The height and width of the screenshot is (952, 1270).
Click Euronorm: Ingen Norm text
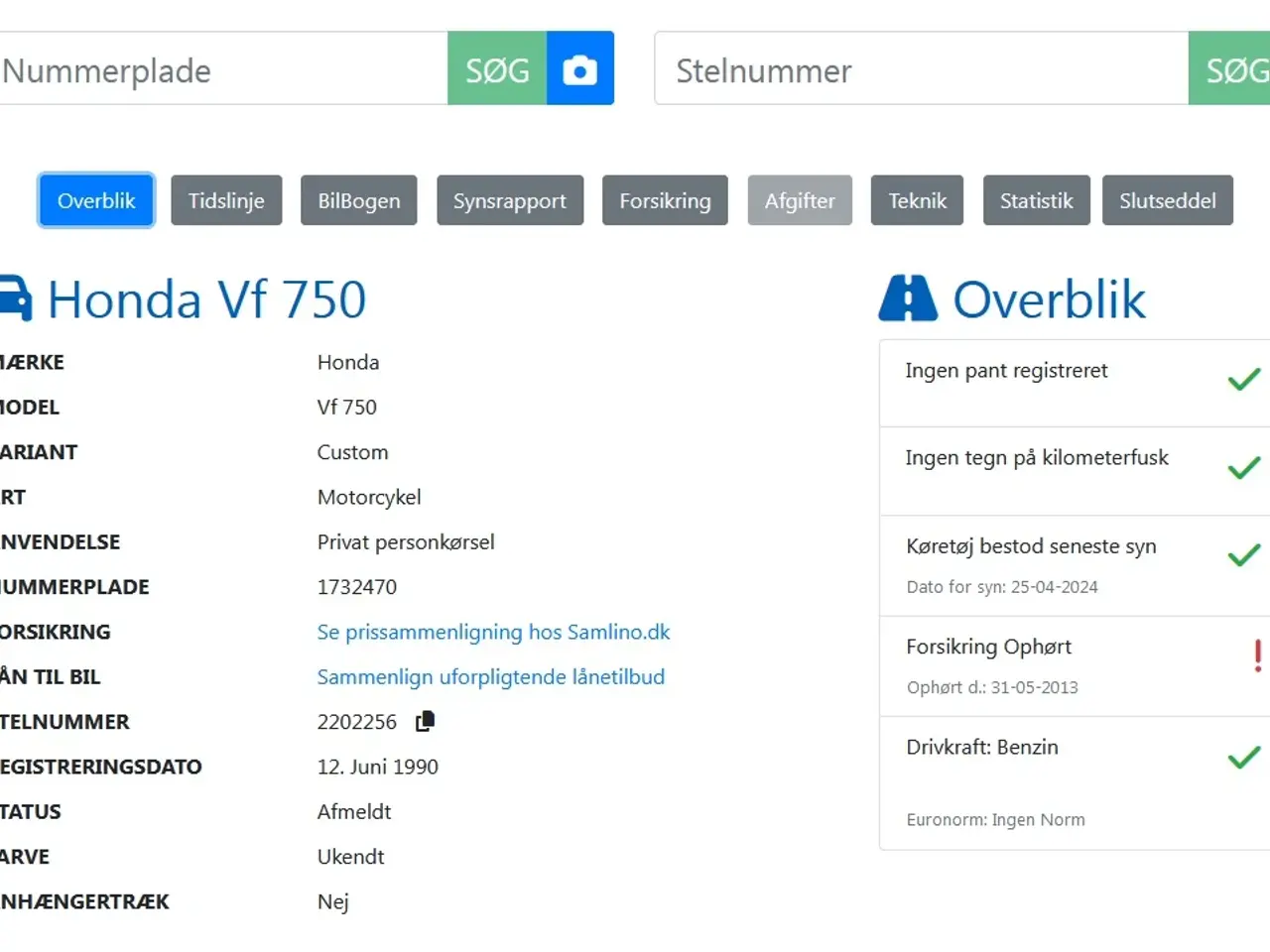pos(995,820)
